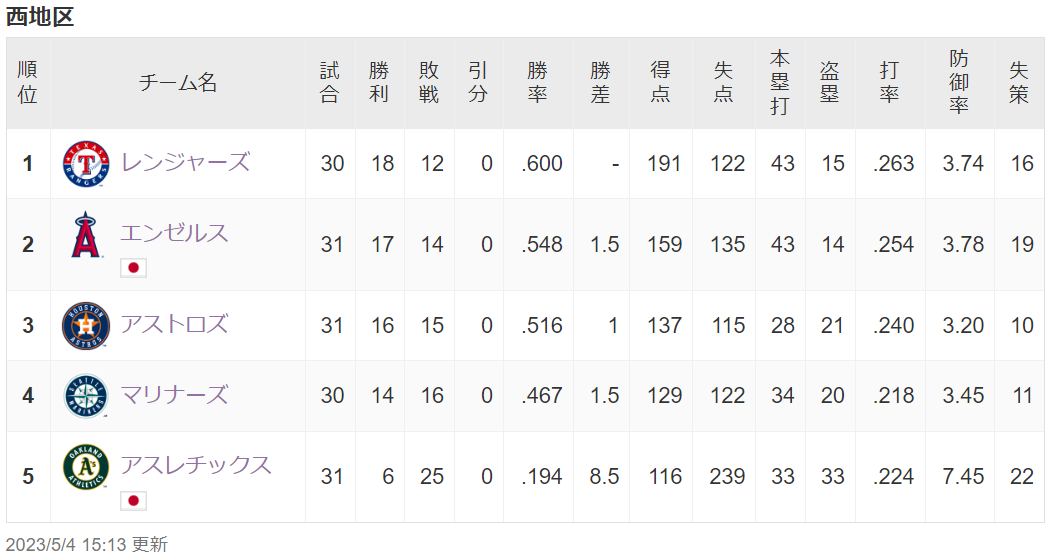The image size is (1055, 559).
Task: Click Japan flag icon under エンゼルス
Action: point(133,268)
